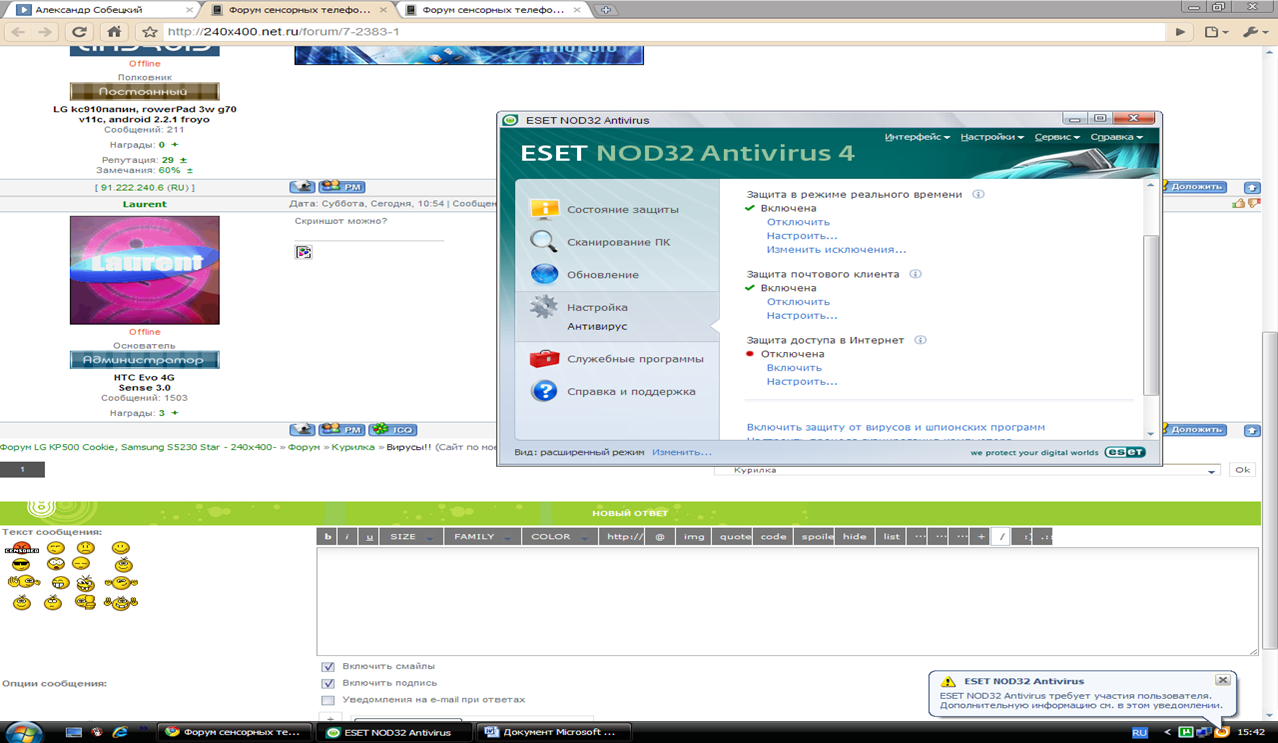The height and width of the screenshot is (743, 1278).
Task: Click the browser forward arrow
Action: coord(45,32)
